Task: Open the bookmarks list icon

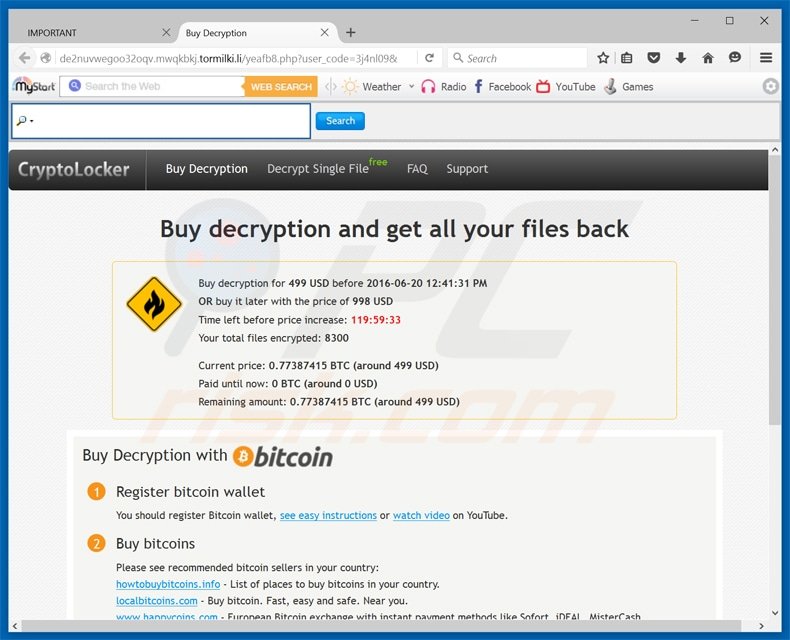Action: click(x=626, y=58)
